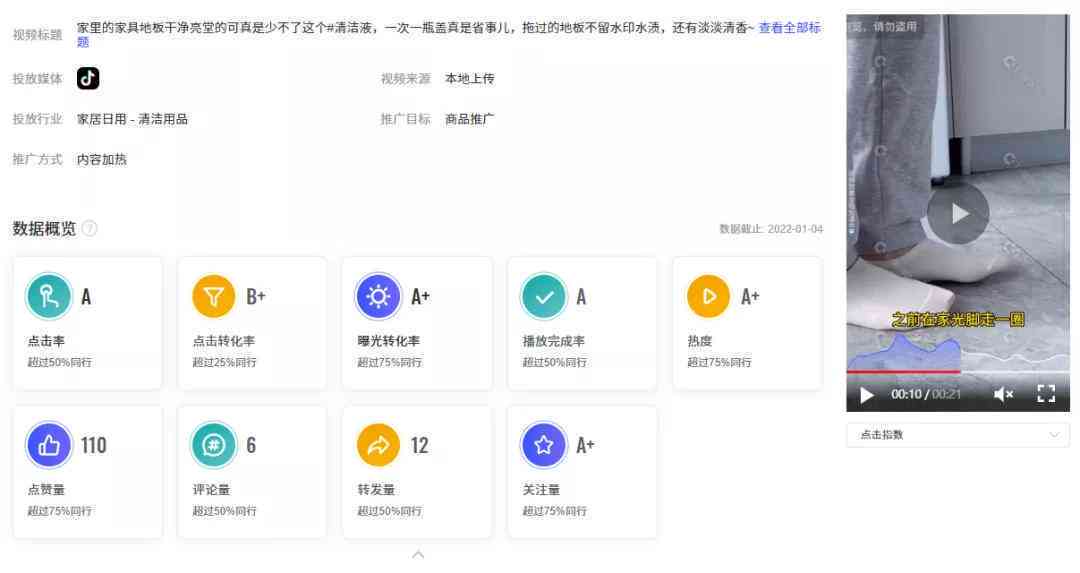Click the star 关注量 icon
Image resolution: width=1080 pixels, height=573 pixels.
[543, 445]
